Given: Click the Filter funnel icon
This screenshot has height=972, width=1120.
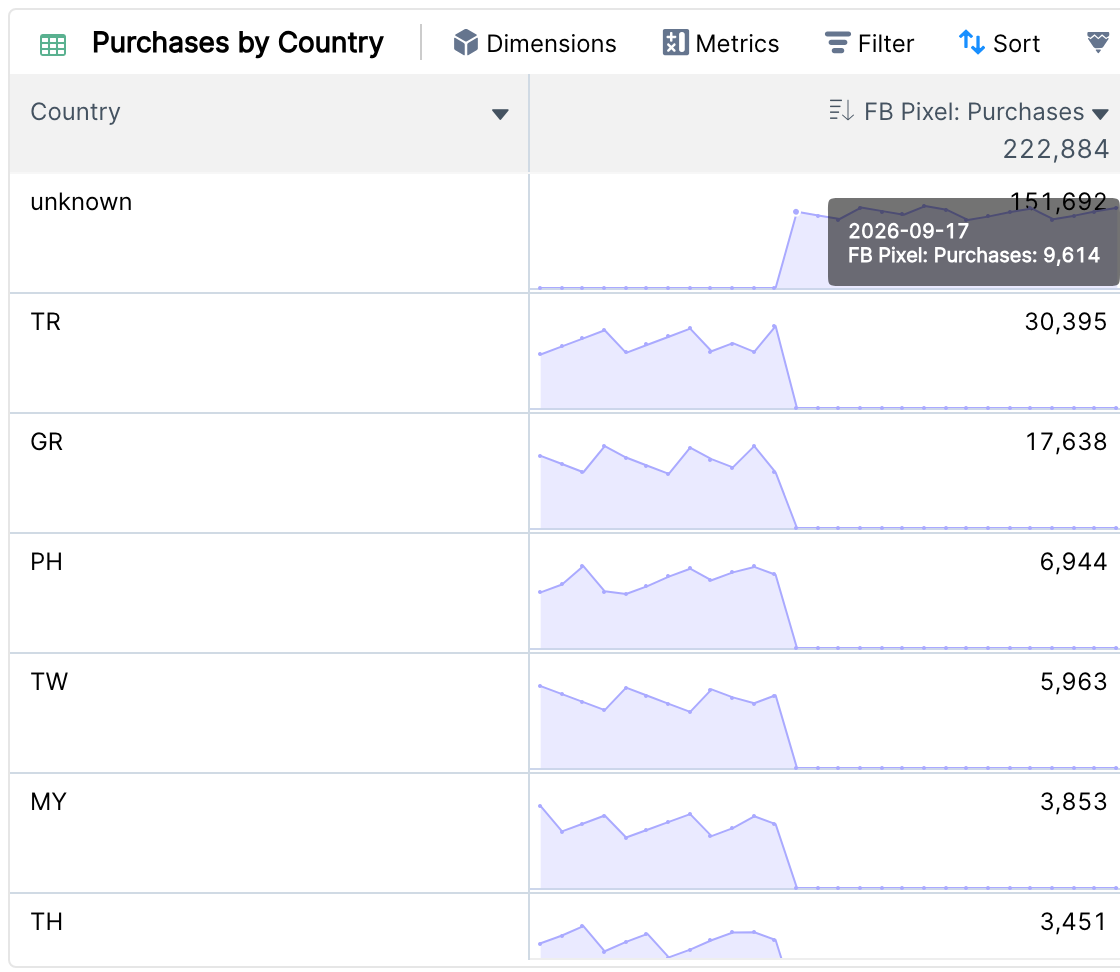Looking at the screenshot, I should [837, 43].
